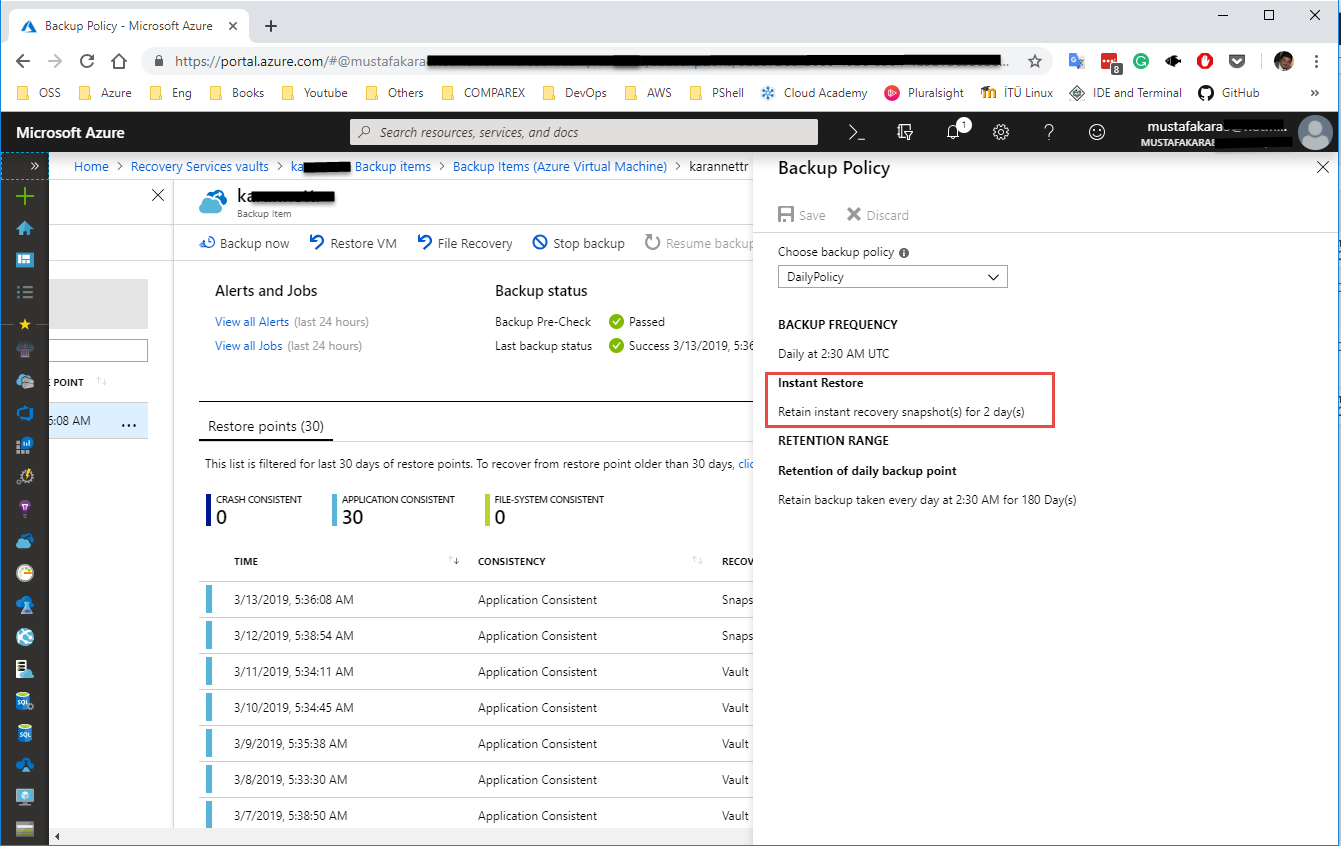Open the Help question mark menu
Viewport: 1341px width, 846px height.
[x=1049, y=132]
